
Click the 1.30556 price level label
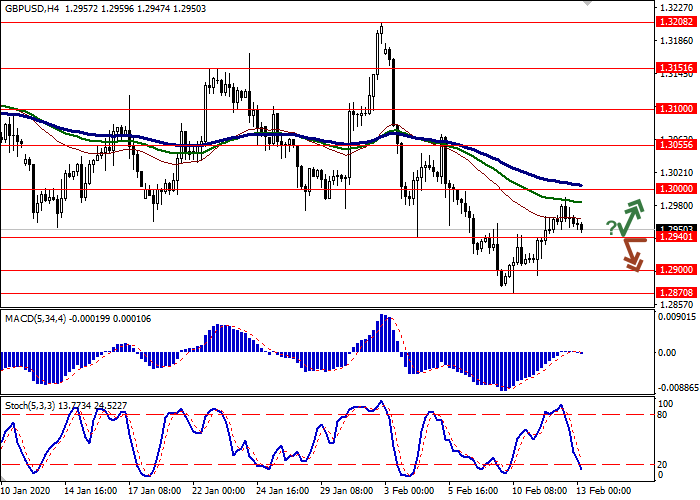(676, 145)
